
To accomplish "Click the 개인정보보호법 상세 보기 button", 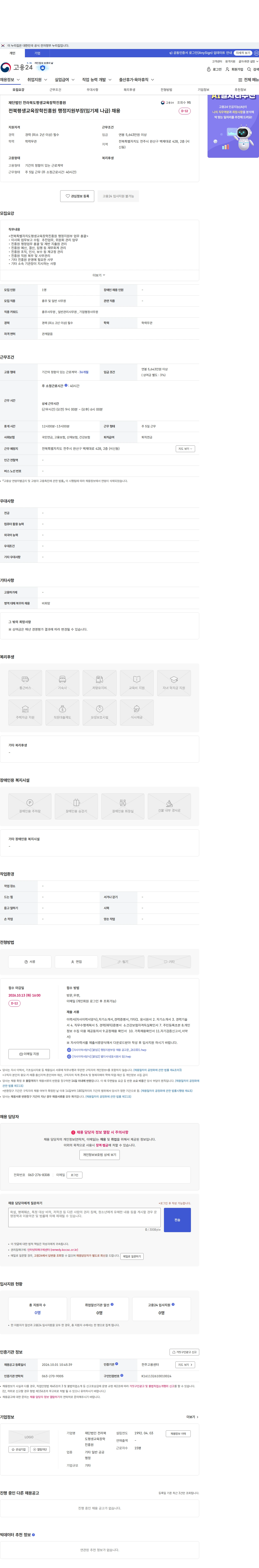I will [100, 1155].
